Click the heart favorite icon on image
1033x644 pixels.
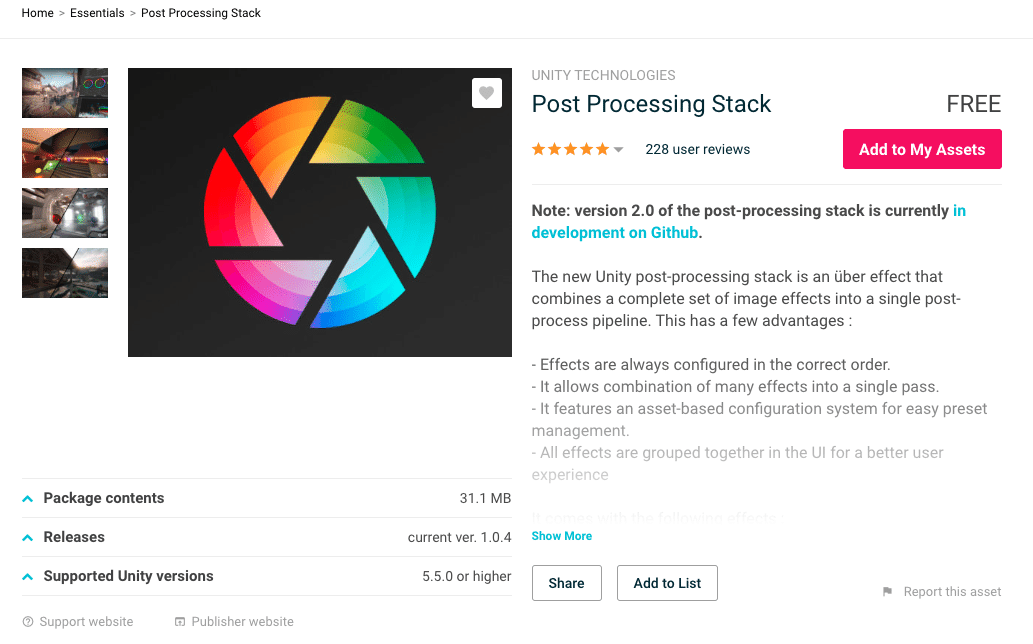(x=487, y=93)
